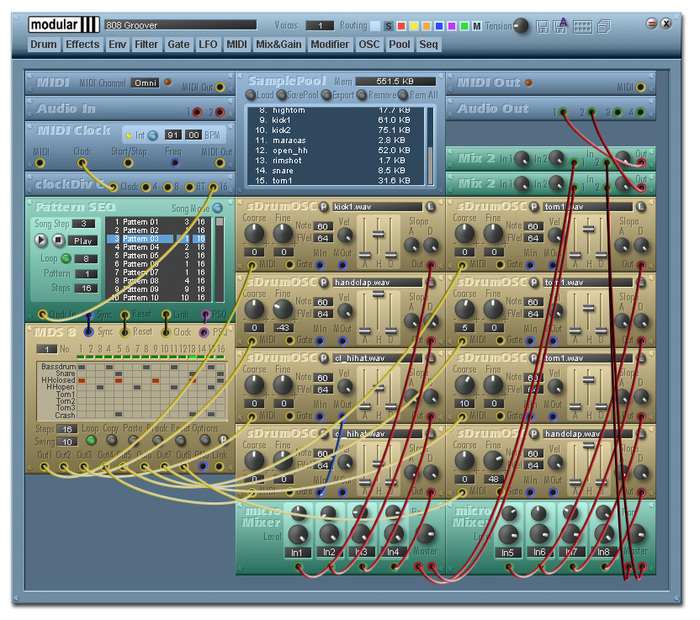Open the Drum module menu
Viewport: 700px width, 620px height.
click(x=44, y=45)
